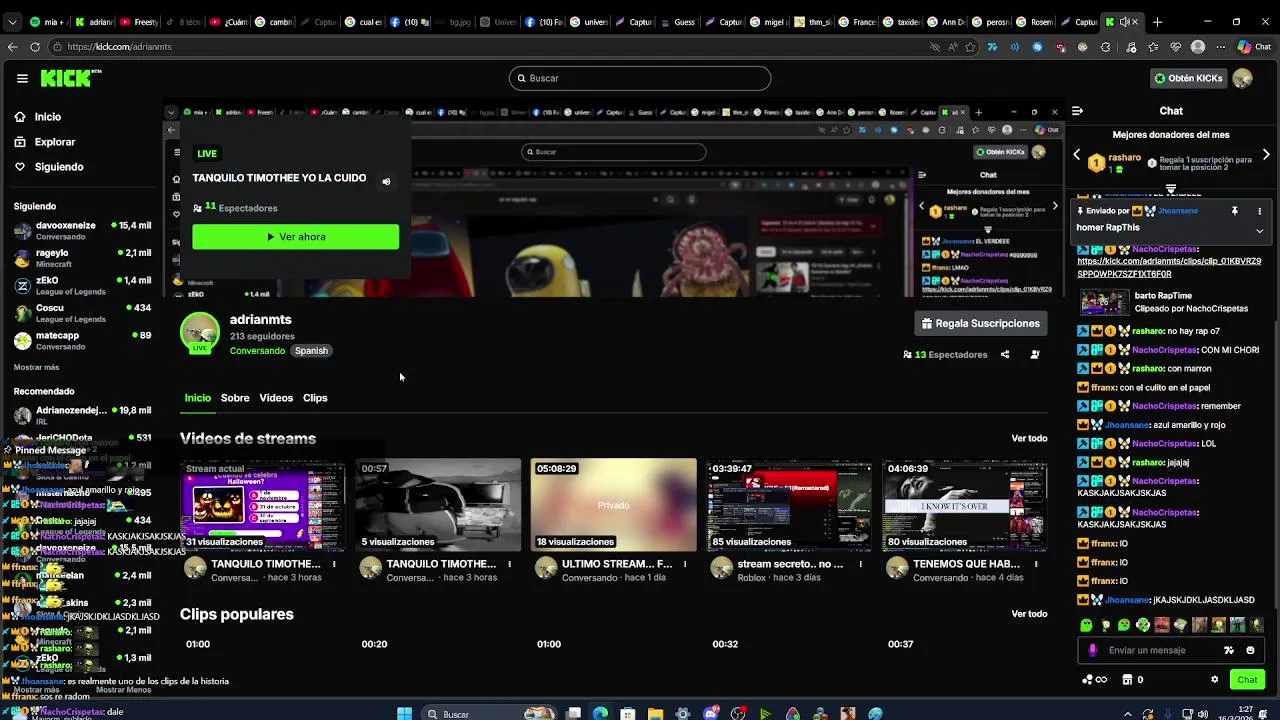1280x720 pixels.
Task: Open the emoji picker in chat
Action: click(x=1250, y=650)
